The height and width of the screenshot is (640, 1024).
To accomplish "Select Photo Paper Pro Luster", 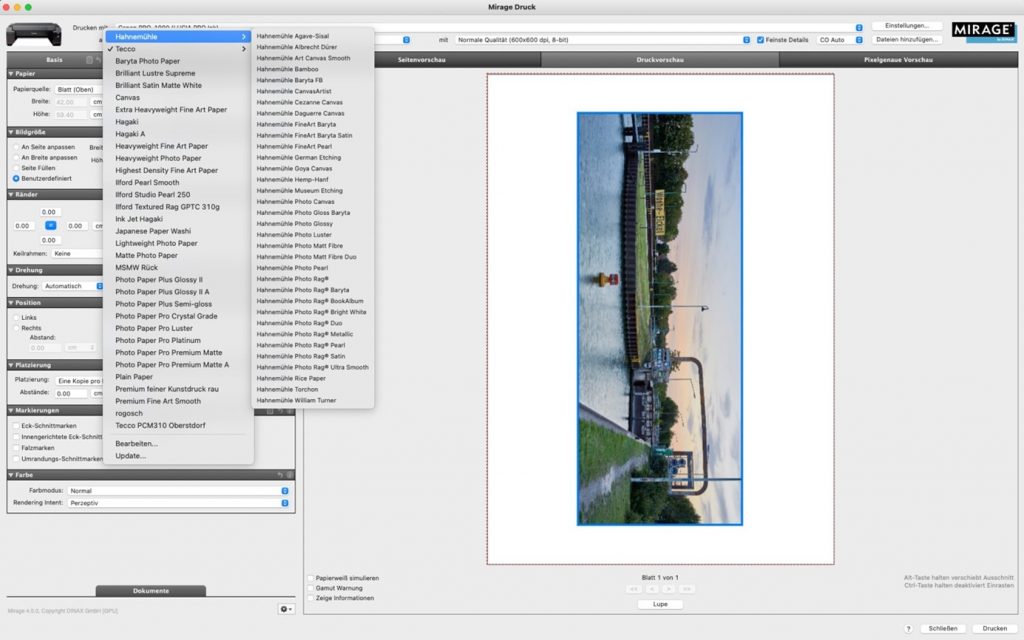I will [178, 328].
